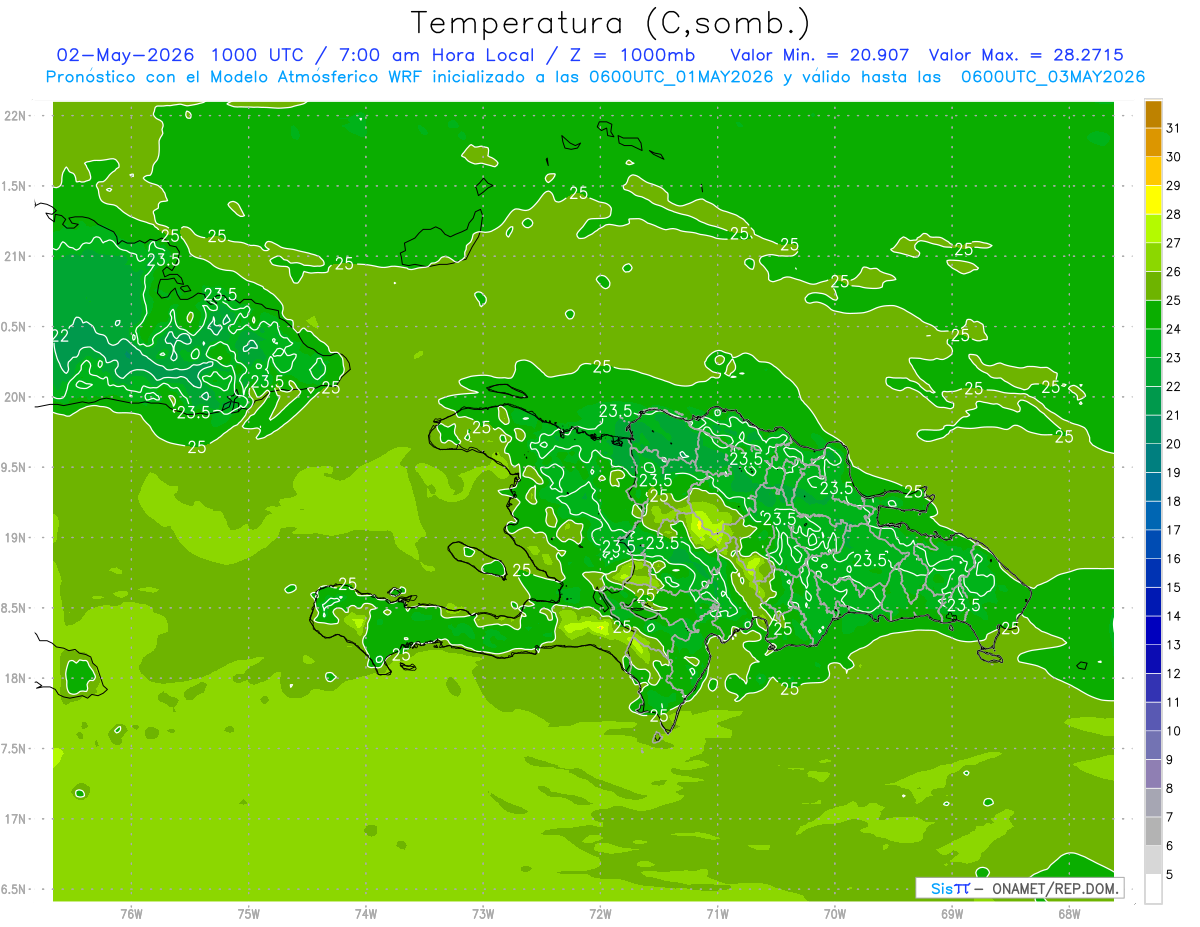Click the 15 label on the color scale
This screenshot has width=1200, height=927.
coord(1174,587)
